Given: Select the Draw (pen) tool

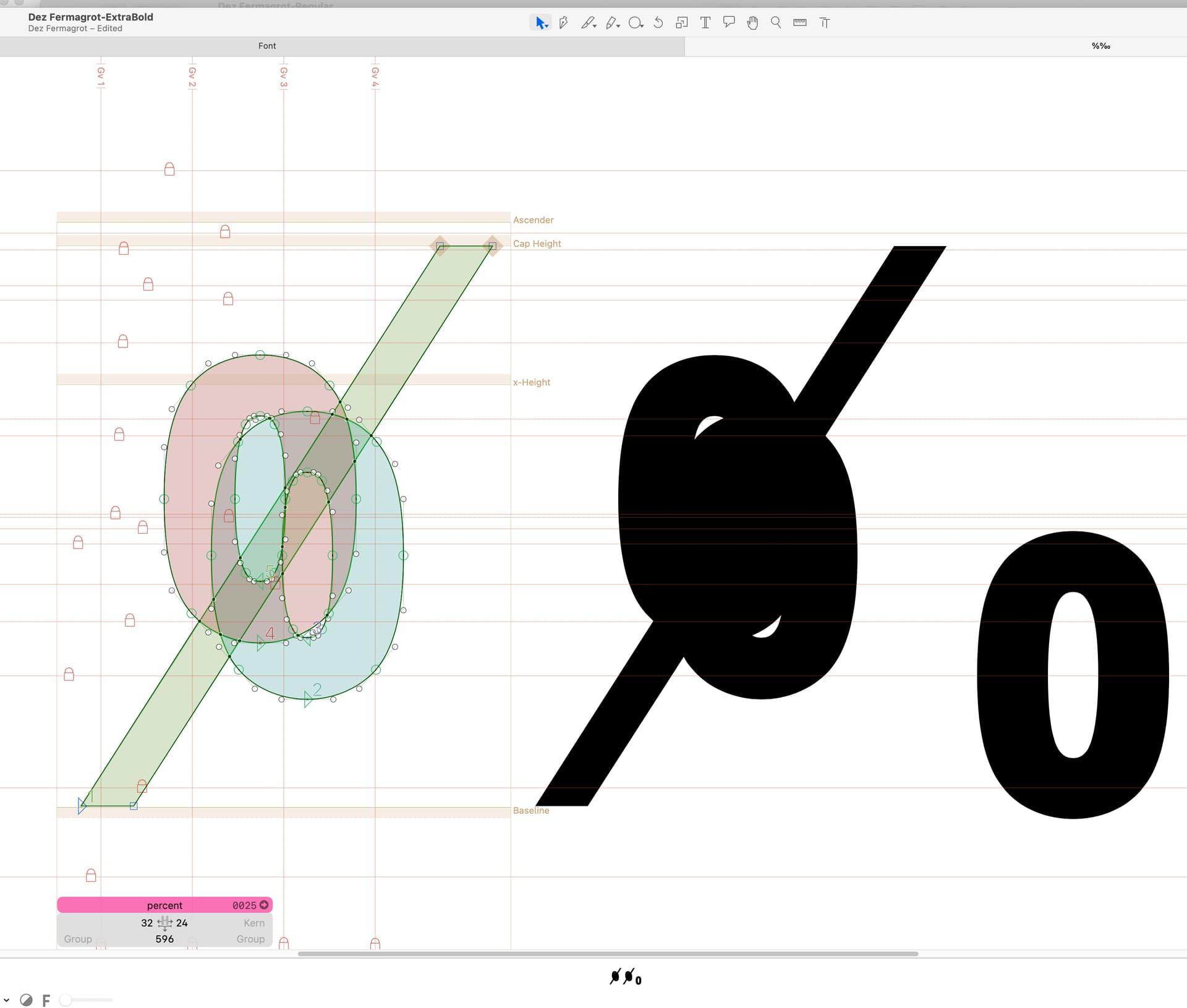Looking at the screenshot, I should pos(563,23).
